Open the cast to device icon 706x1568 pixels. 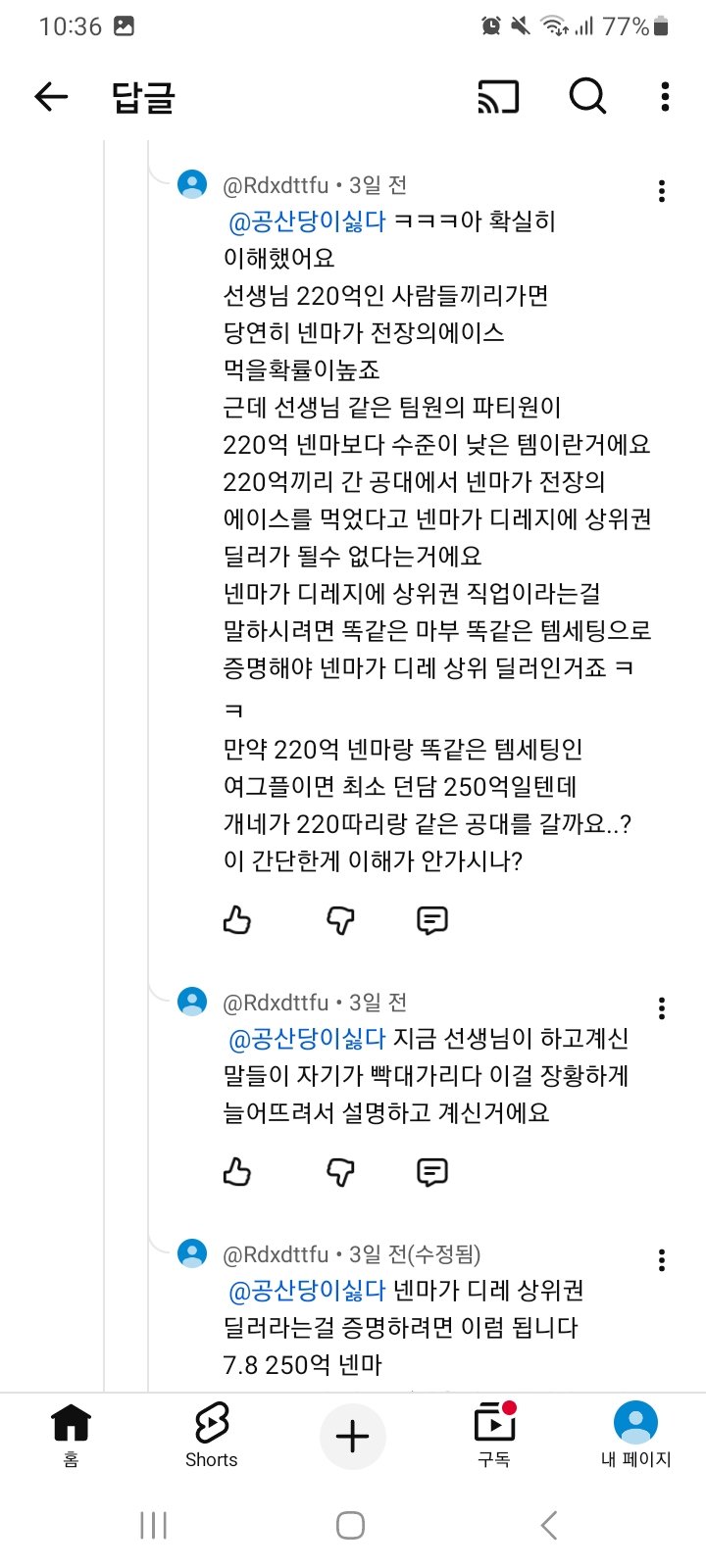[x=498, y=96]
